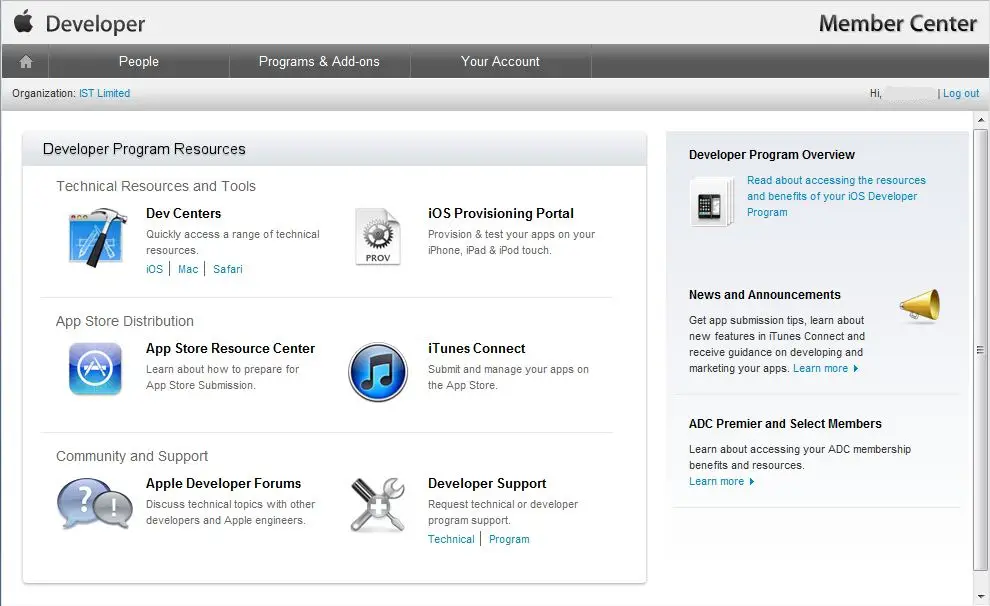Image resolution: width=990 pixels, height=606 pixels.
Task: Click the Mac dev center link
Action: click(x=188, y=269)
